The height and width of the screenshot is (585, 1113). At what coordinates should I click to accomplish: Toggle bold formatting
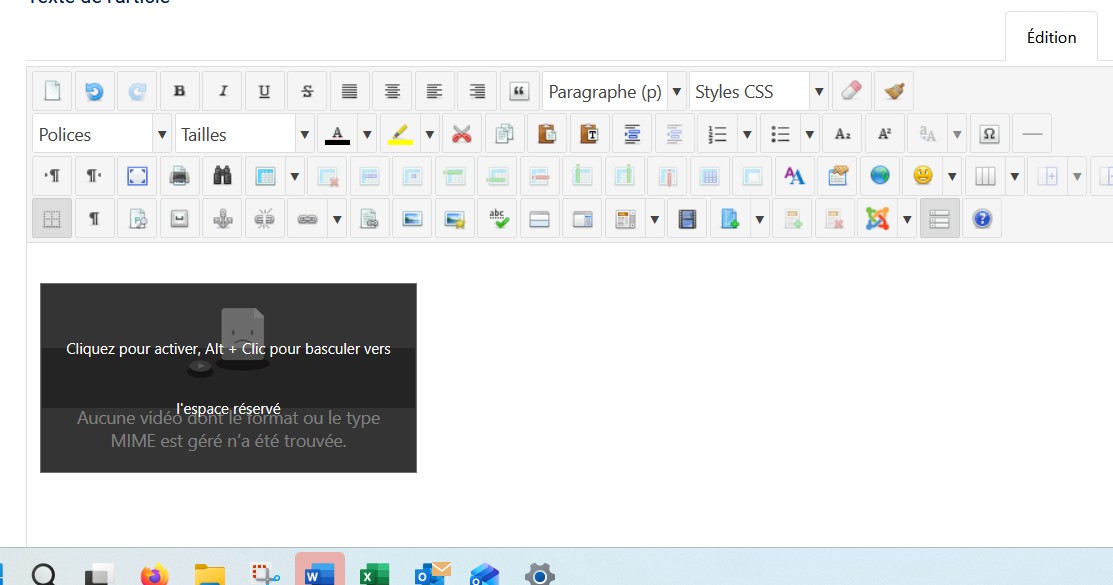pos(180,92)
